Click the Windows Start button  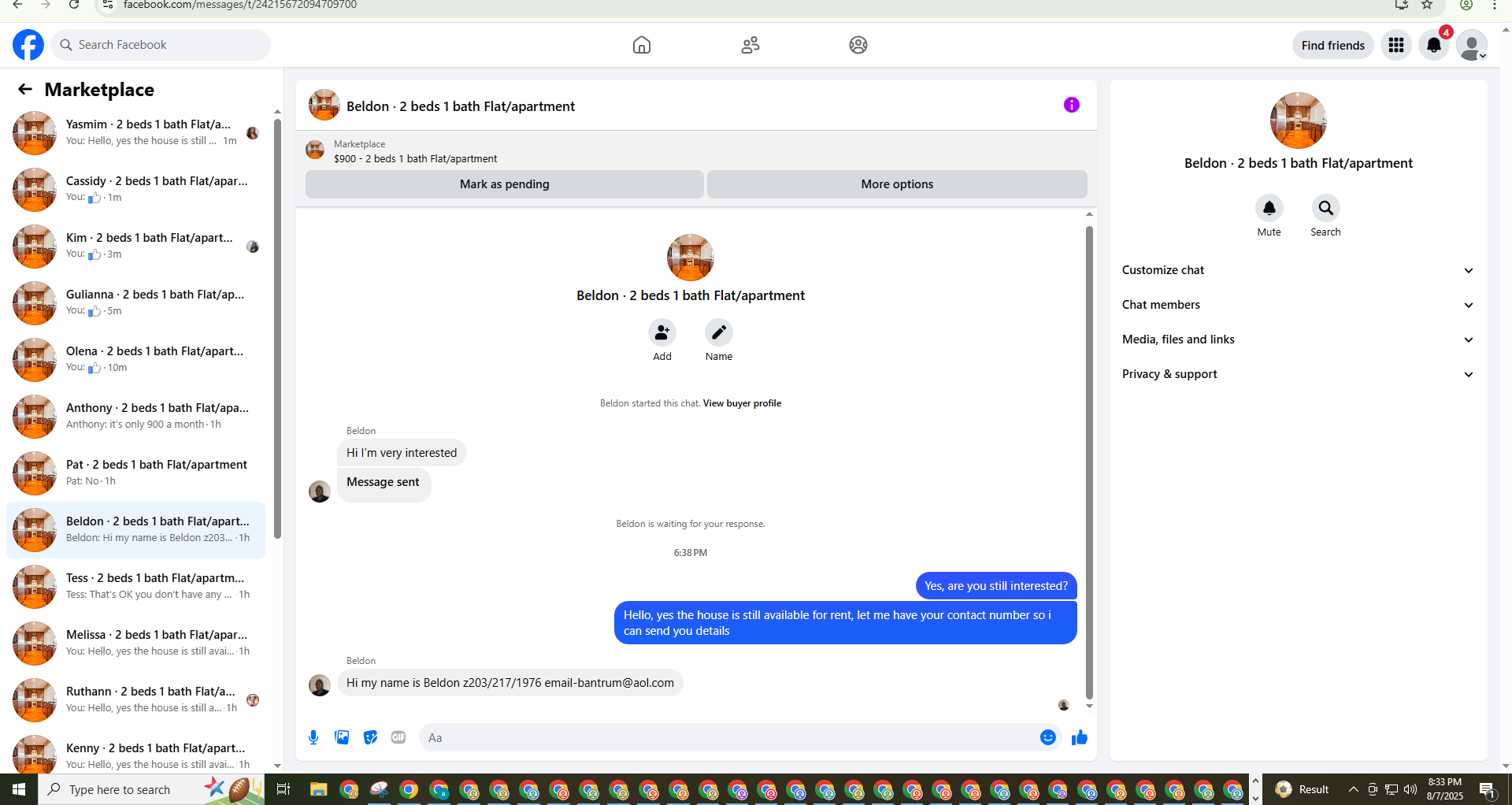pyautogui.click(x=19, y=789)
